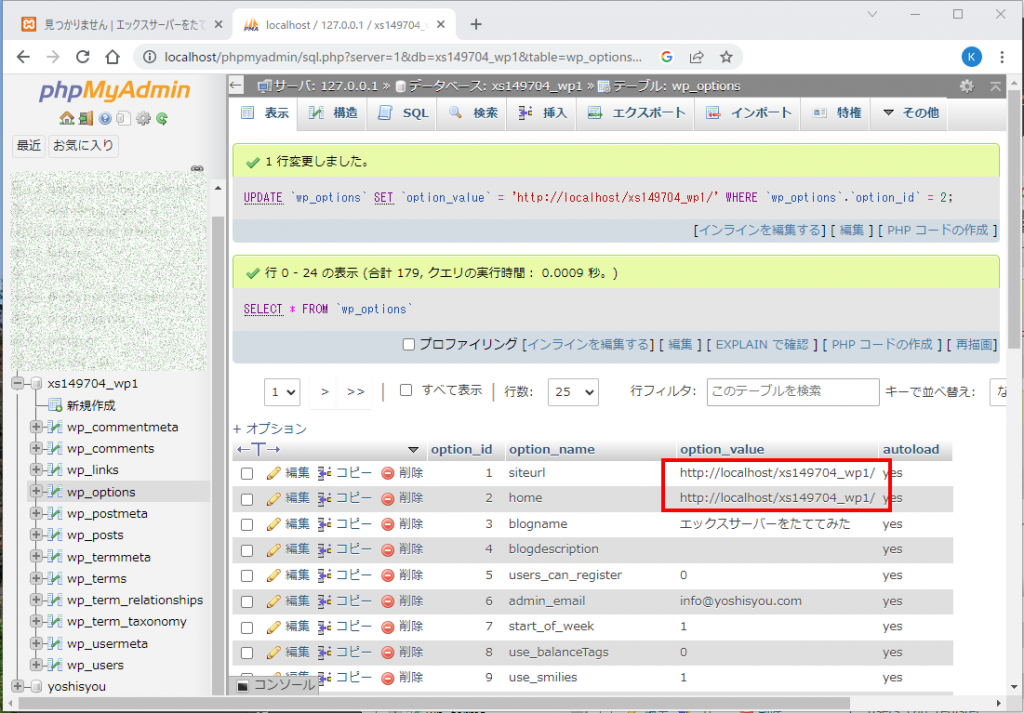The height and width of the screenshot is (713, 1024).
Task: Click the phpMyAdmin home icon
Action: pos(67,119)
